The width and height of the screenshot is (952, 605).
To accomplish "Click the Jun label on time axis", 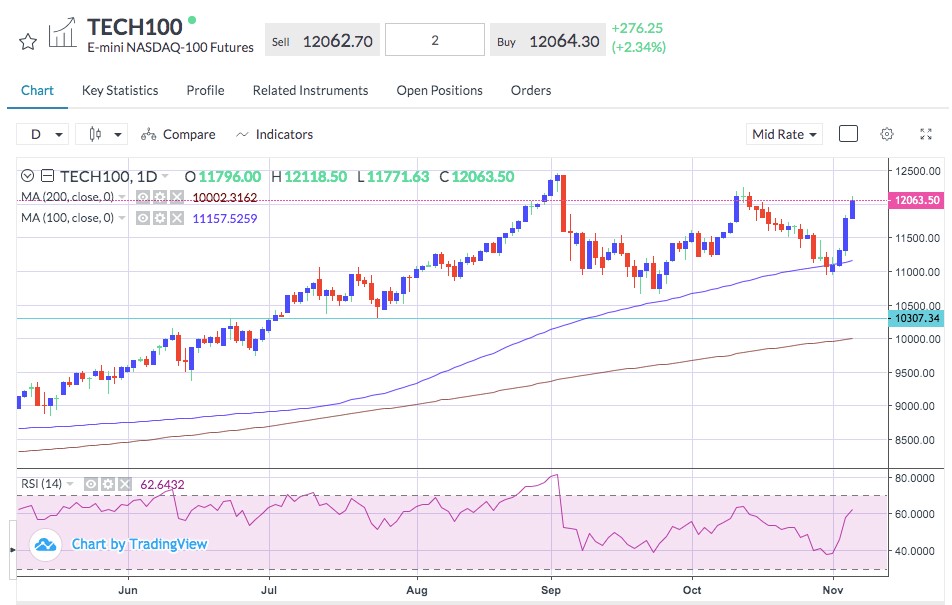I will [x=128, y=590].
